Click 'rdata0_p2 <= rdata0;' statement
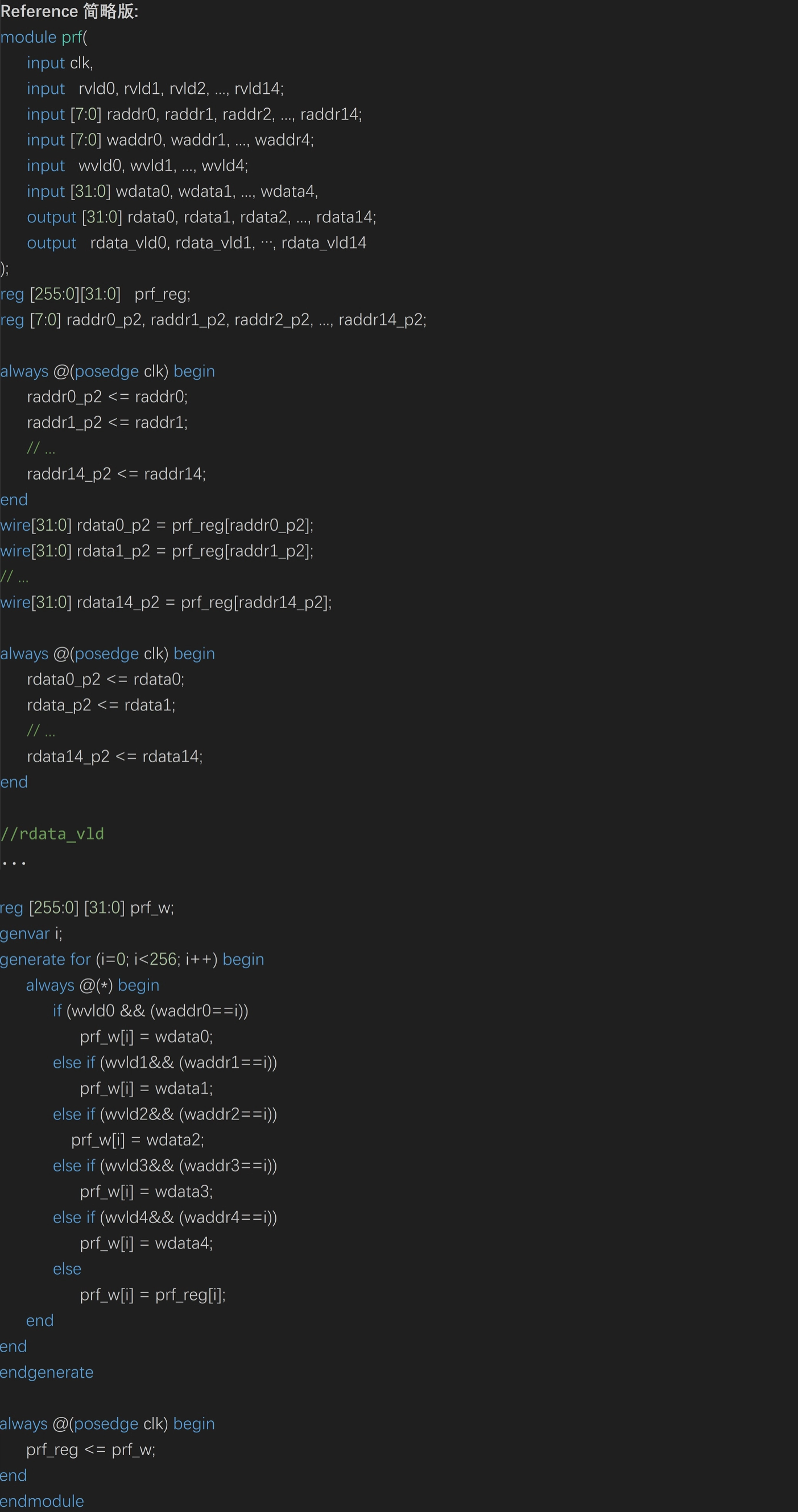Viewport: 798px width, 1512px height. pyautogui.click(x=106, y=680)
